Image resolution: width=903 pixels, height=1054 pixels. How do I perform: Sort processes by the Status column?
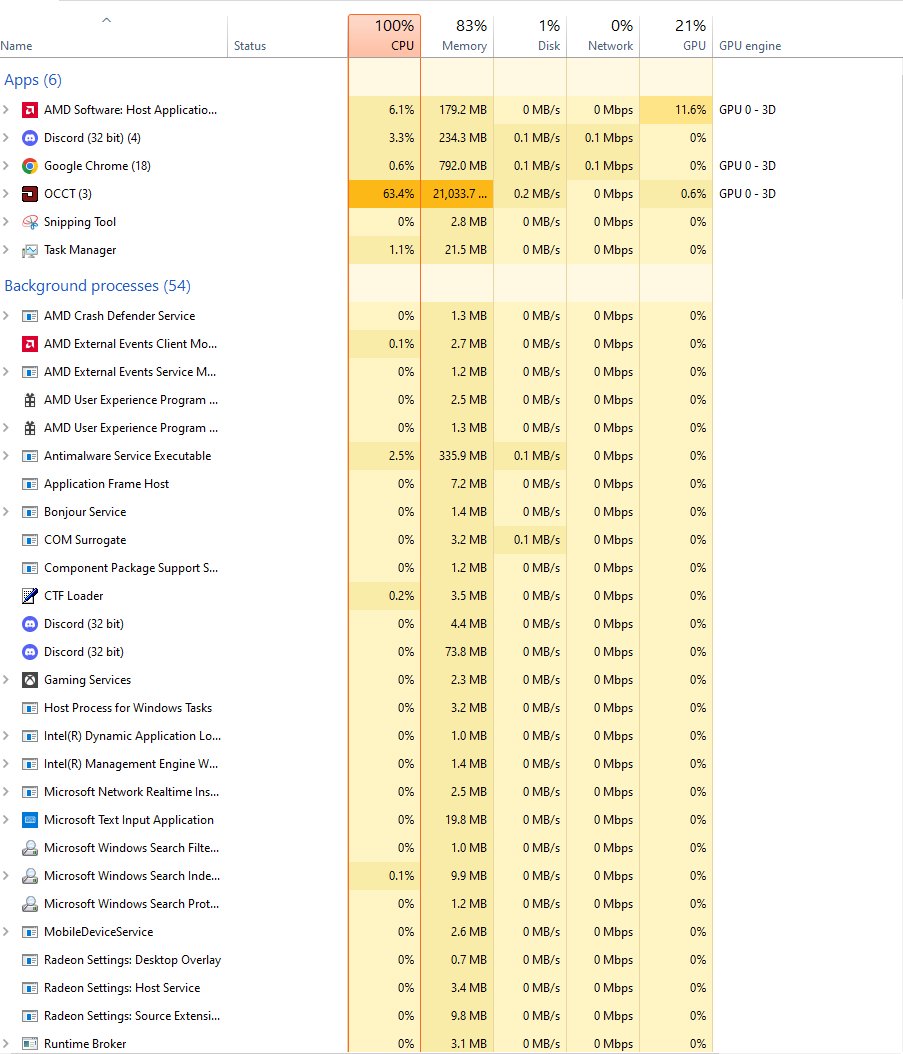point(288,36)
